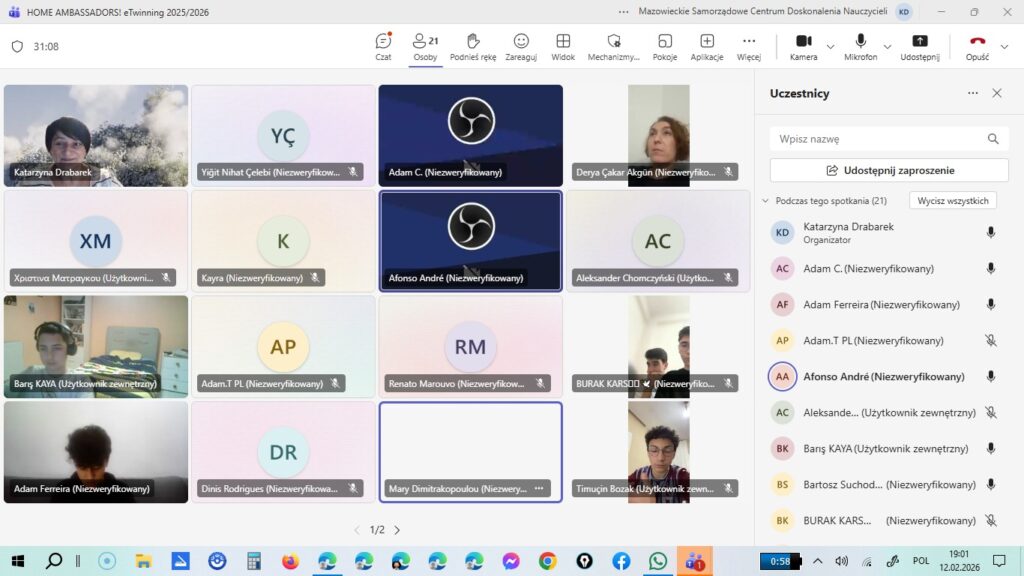Open the Zareaguj reactions menu

520,47
